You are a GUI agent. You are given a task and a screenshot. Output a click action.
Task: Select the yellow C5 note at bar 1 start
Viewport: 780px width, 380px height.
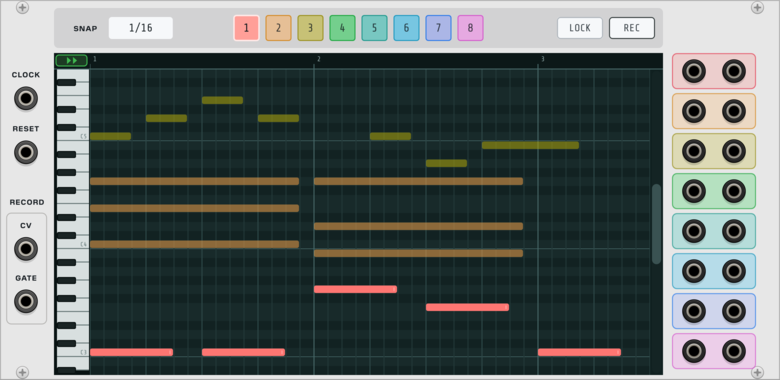tap(110, 136)
